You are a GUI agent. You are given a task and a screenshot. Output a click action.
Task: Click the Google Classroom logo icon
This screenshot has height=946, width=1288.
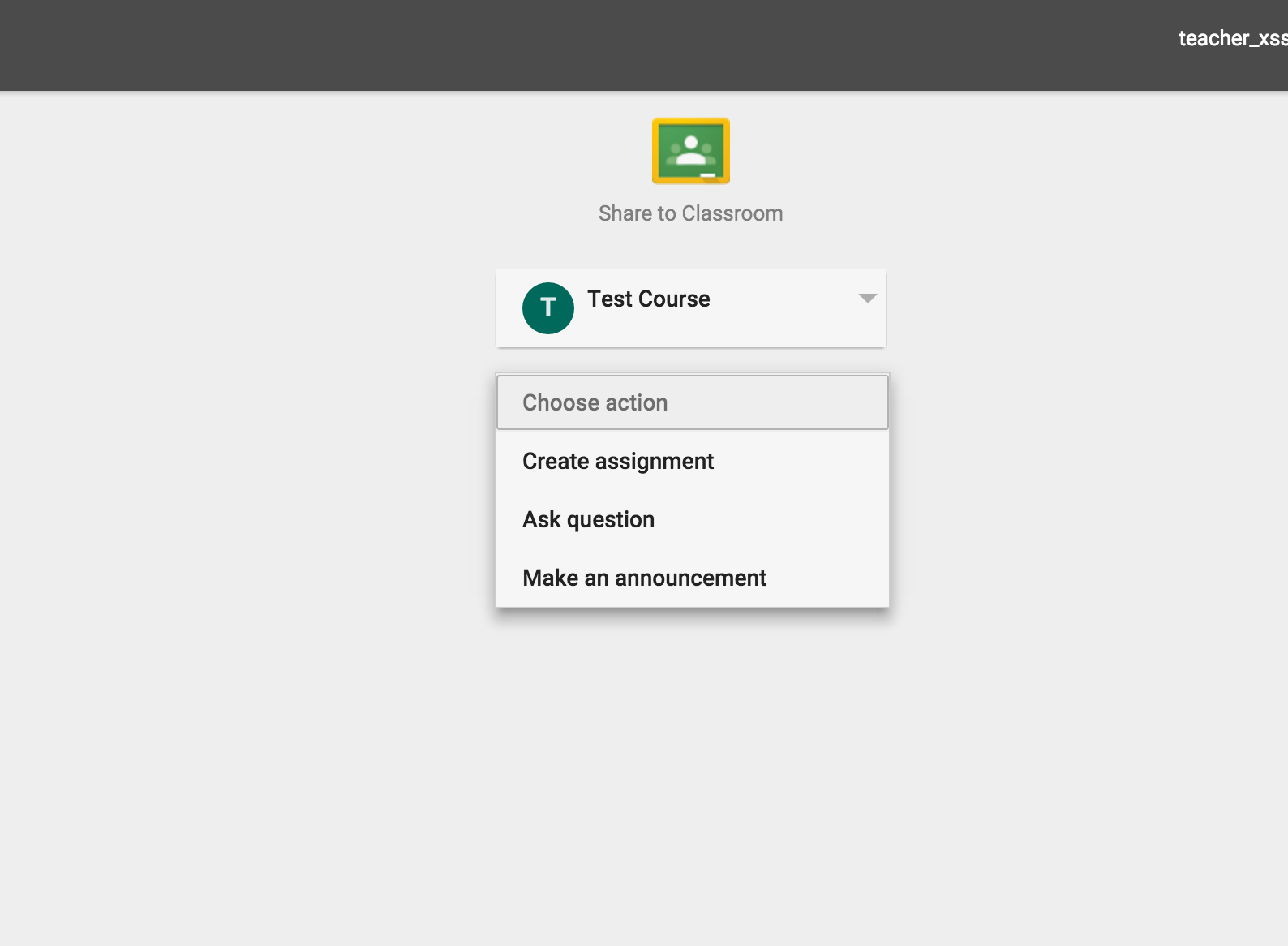click(x=691, y=151)
